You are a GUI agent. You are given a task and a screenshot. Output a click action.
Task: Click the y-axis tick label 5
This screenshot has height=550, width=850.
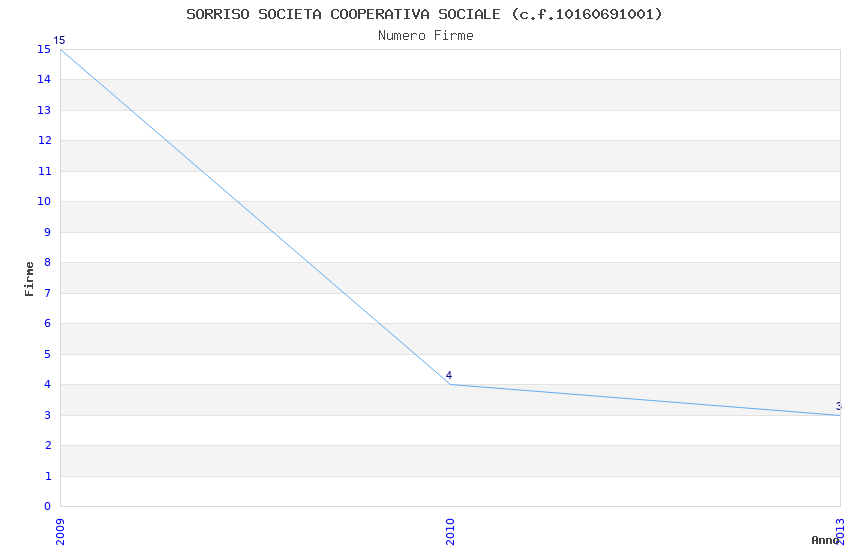pos(48,354)
